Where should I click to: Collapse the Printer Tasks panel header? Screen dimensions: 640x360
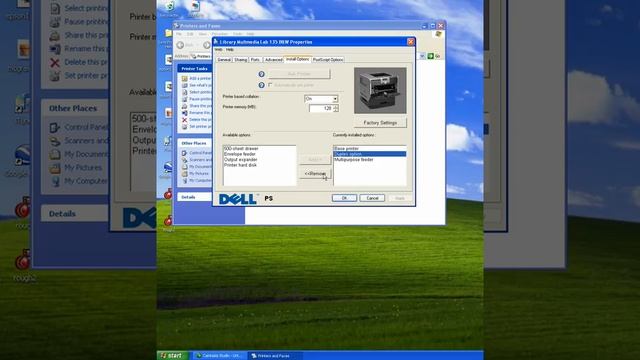[x=195, y=69]
